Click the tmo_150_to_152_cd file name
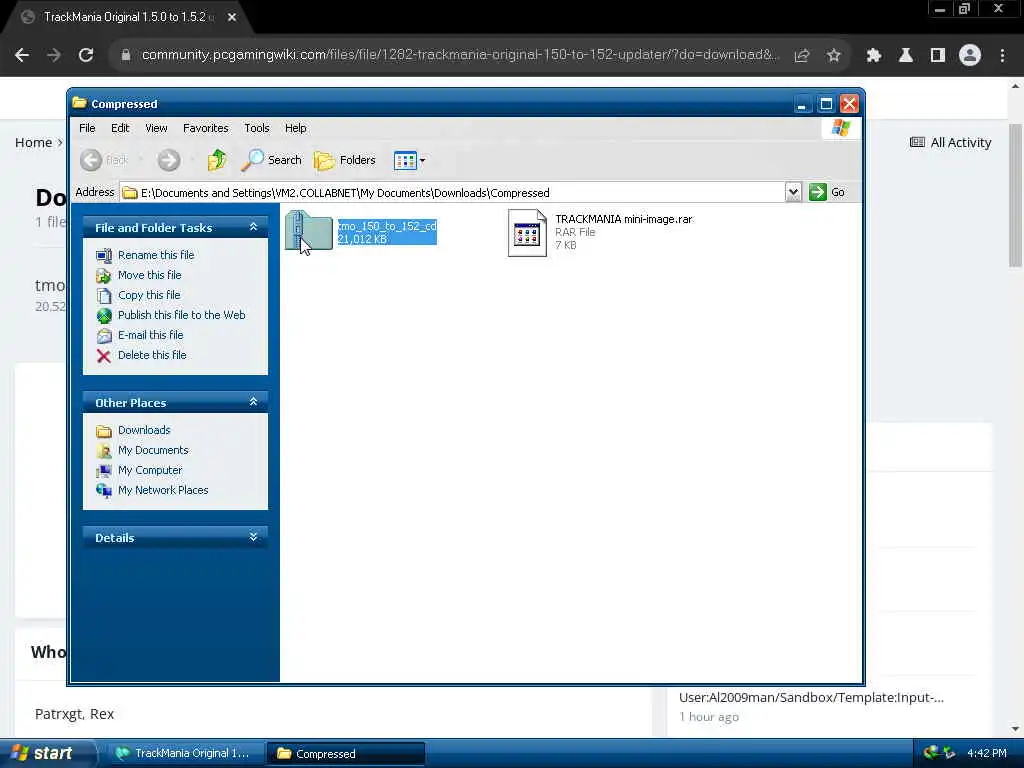Image resolution: width=1024 pixels, height=768 pixels. tap(387, 226)
